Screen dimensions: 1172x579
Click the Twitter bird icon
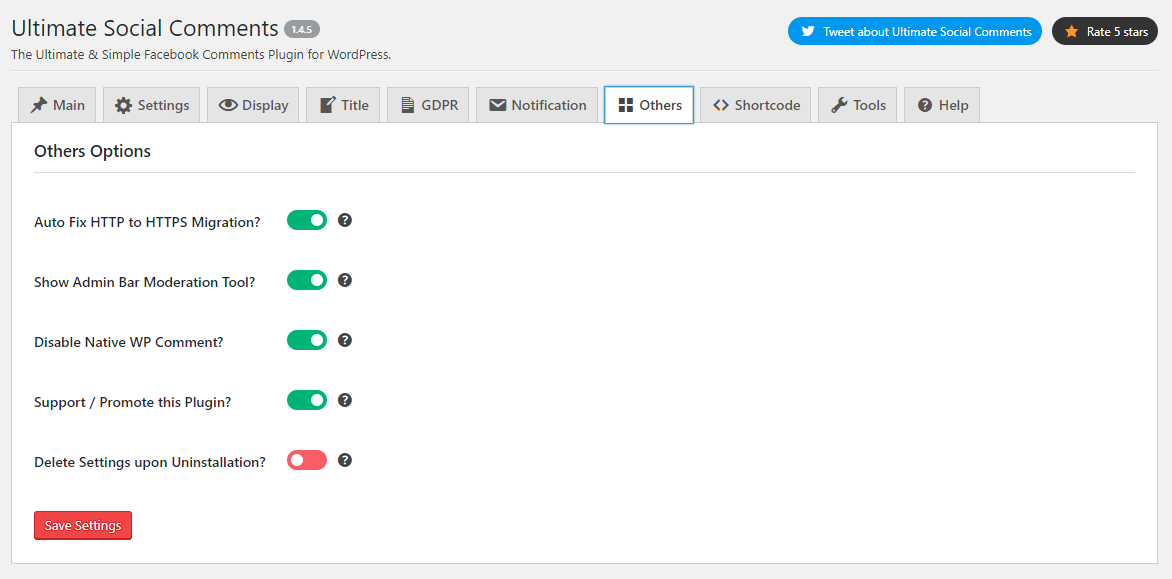coord(808,32)
